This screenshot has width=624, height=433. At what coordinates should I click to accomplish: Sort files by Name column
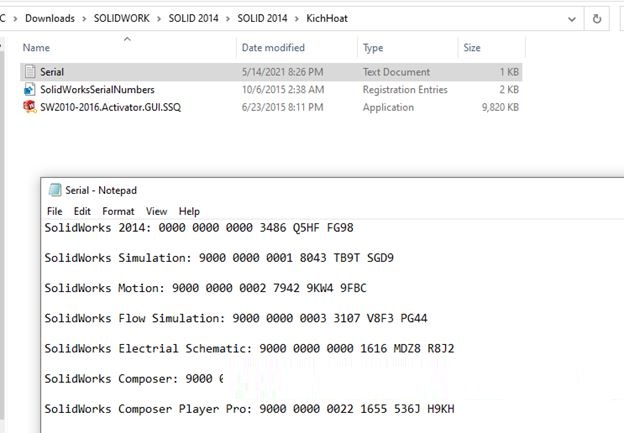tap(36, 48)
